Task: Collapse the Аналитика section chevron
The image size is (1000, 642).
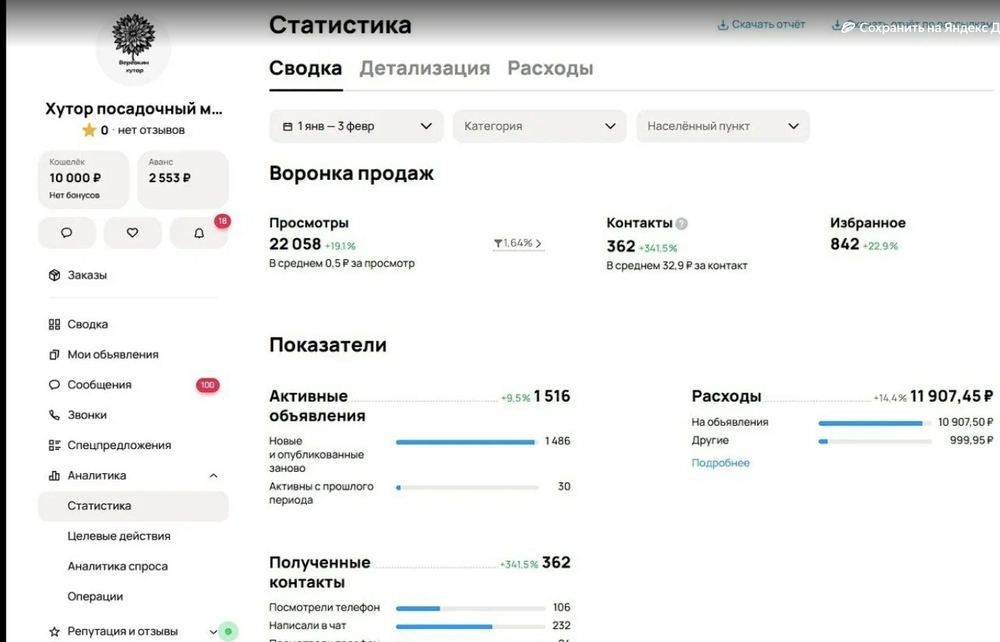Action: tap(214, 476)
